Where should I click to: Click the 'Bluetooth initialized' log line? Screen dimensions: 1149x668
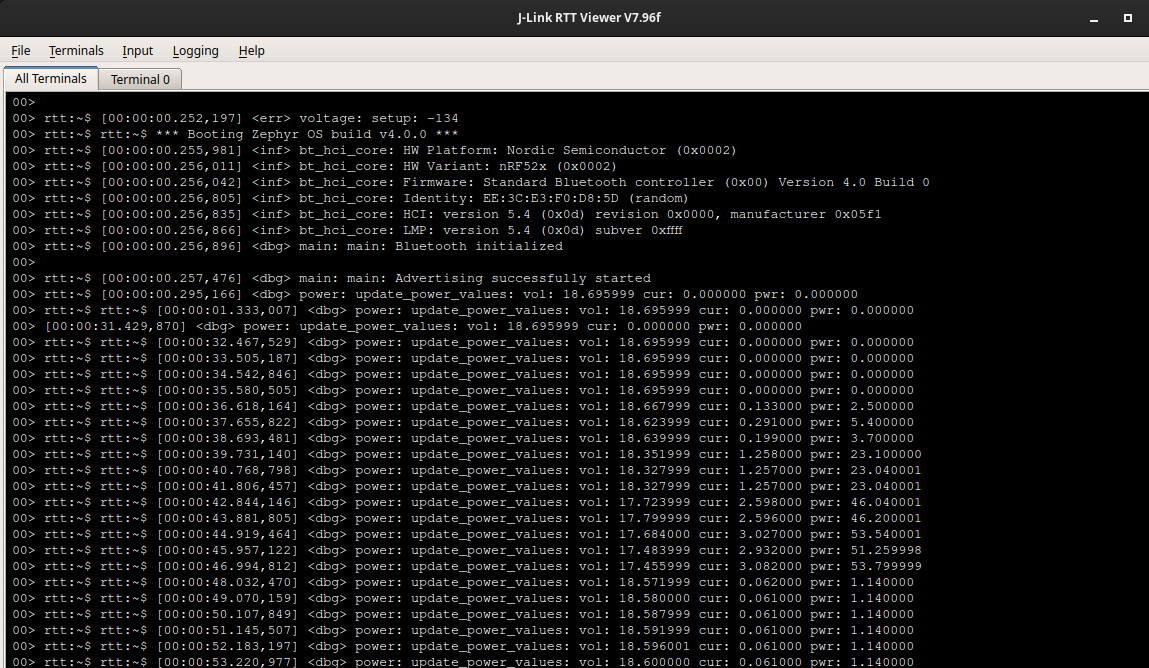click(287, 247)
